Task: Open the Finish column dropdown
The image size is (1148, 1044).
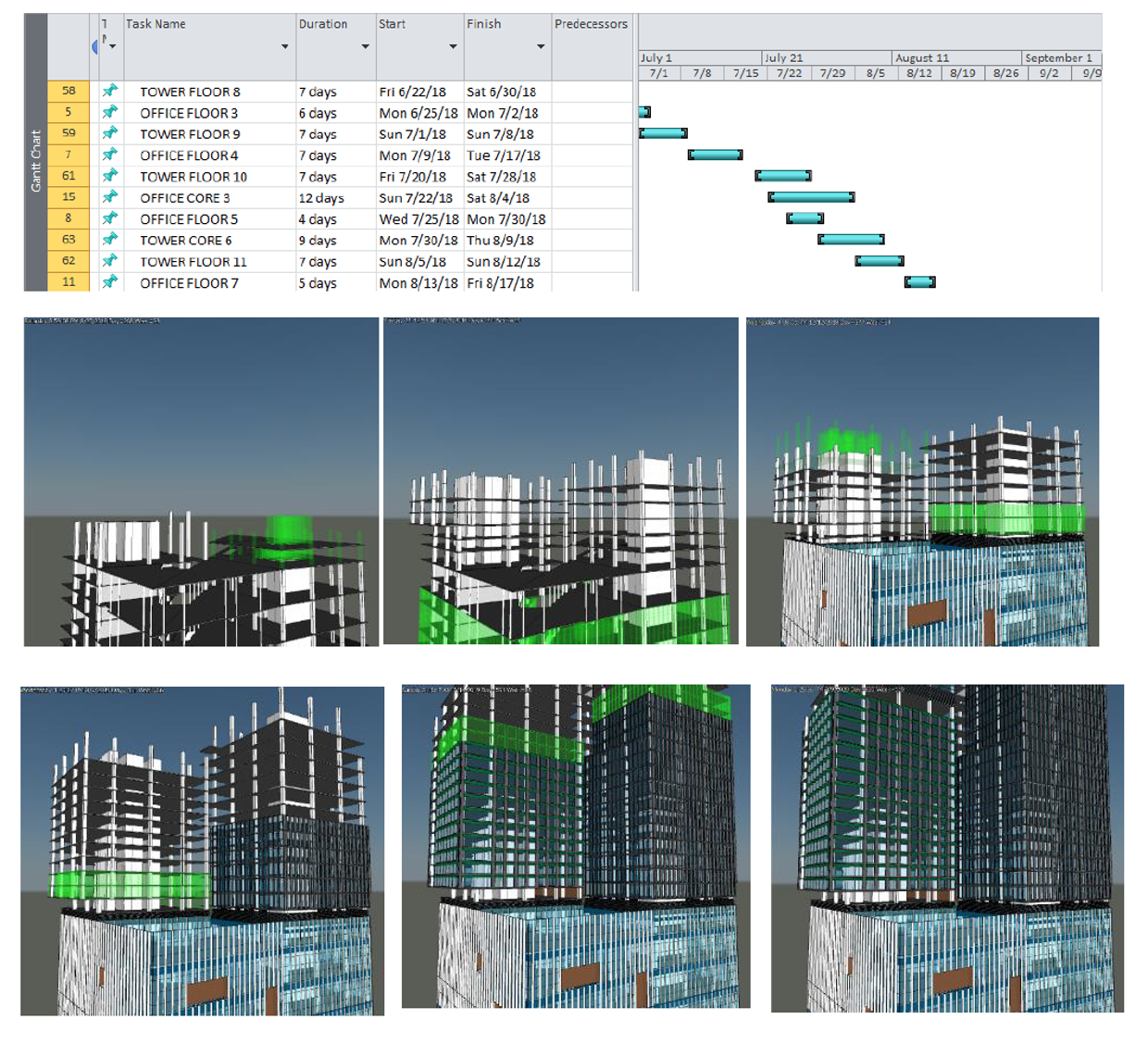Action: point(539,46)
